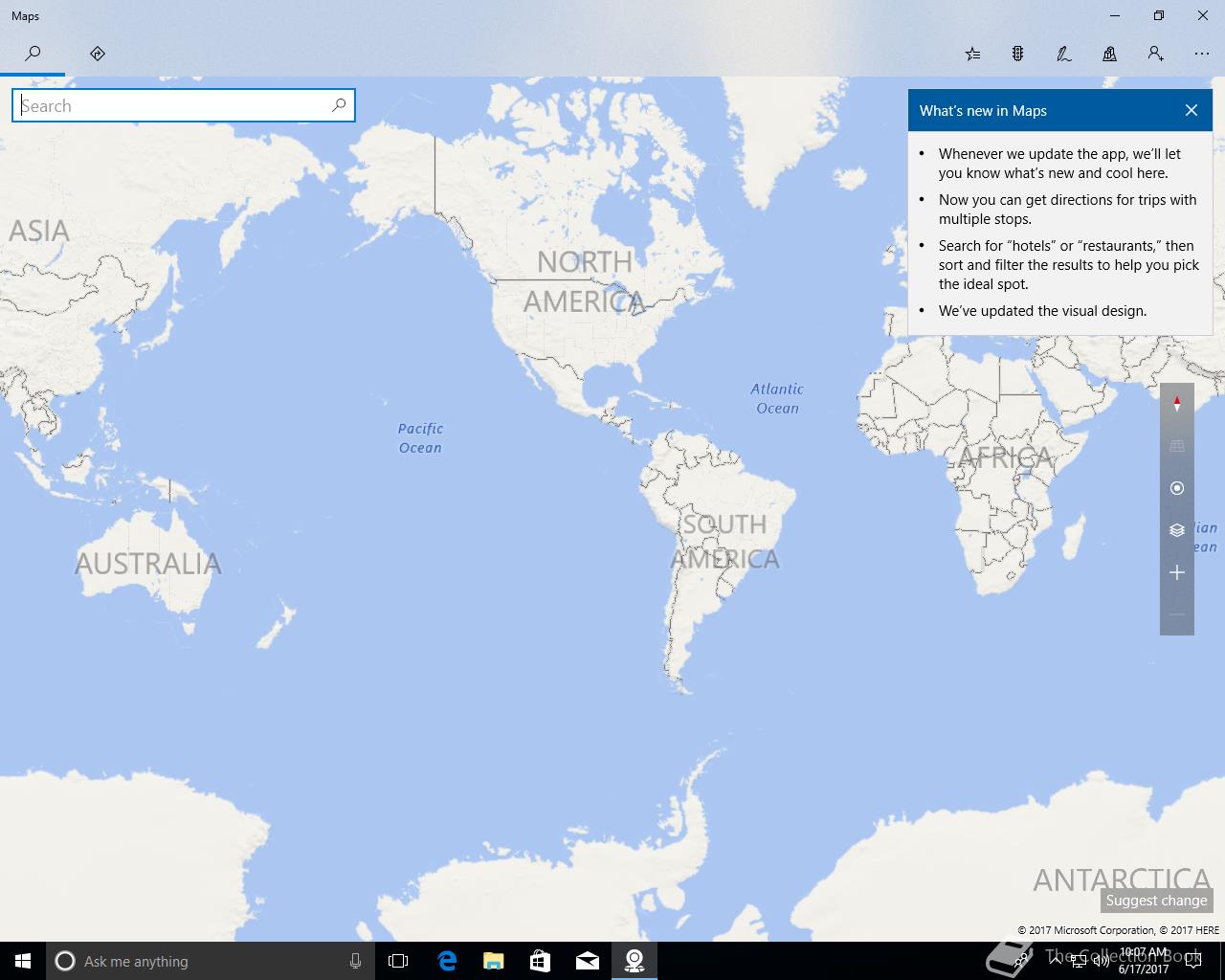Click the Pacific Ocean label

pyautogui.click(x=420, y=438)
